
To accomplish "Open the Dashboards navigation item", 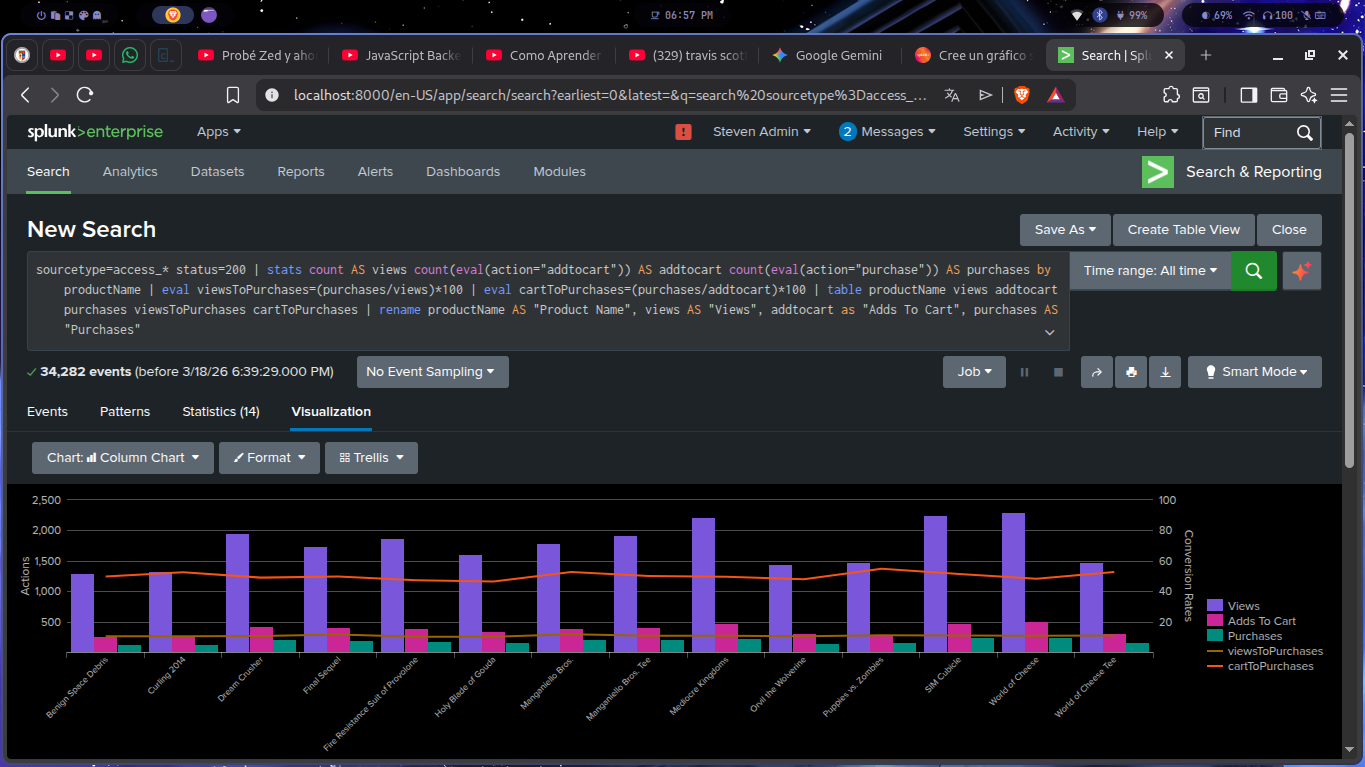I will point(463,172).
